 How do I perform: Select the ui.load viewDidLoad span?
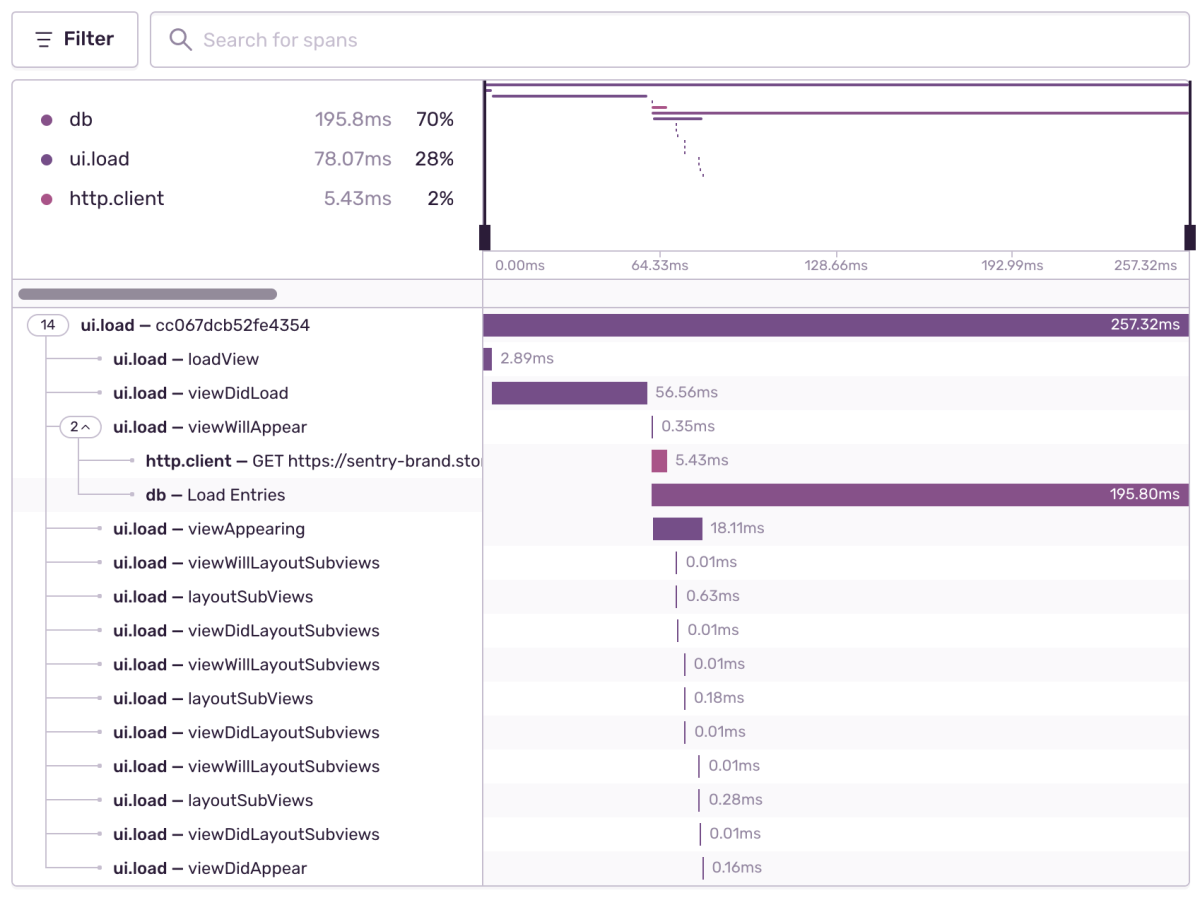pos(600,393)
